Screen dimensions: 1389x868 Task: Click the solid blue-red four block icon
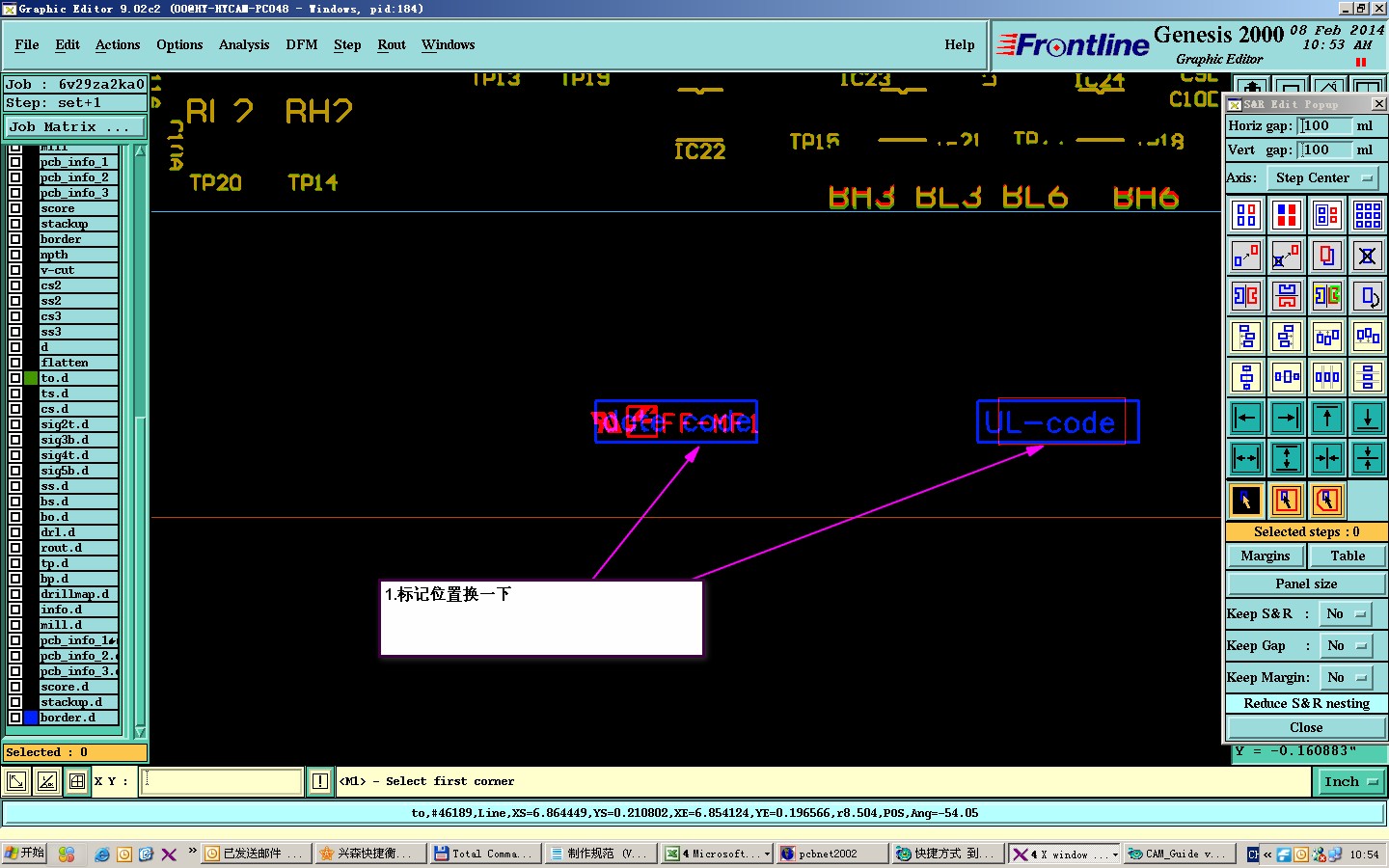click(1287, 215)
